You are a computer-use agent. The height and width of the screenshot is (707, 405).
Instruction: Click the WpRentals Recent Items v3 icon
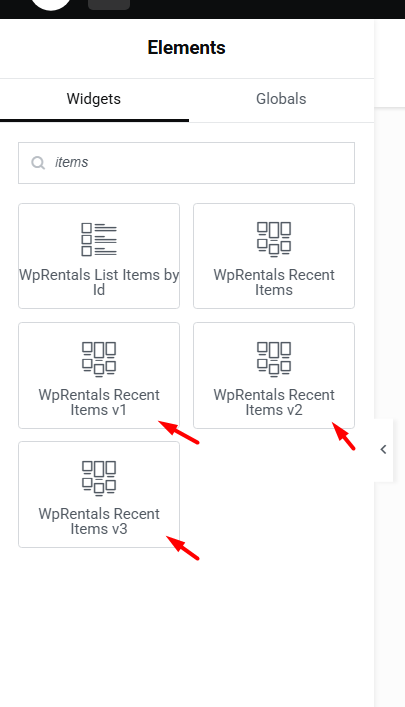[99, 478]
